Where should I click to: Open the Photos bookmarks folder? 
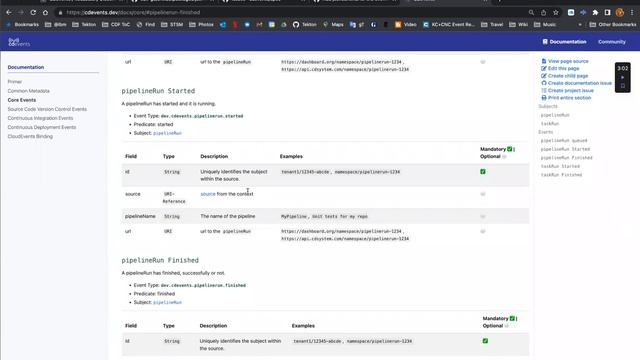click(201, 24)
